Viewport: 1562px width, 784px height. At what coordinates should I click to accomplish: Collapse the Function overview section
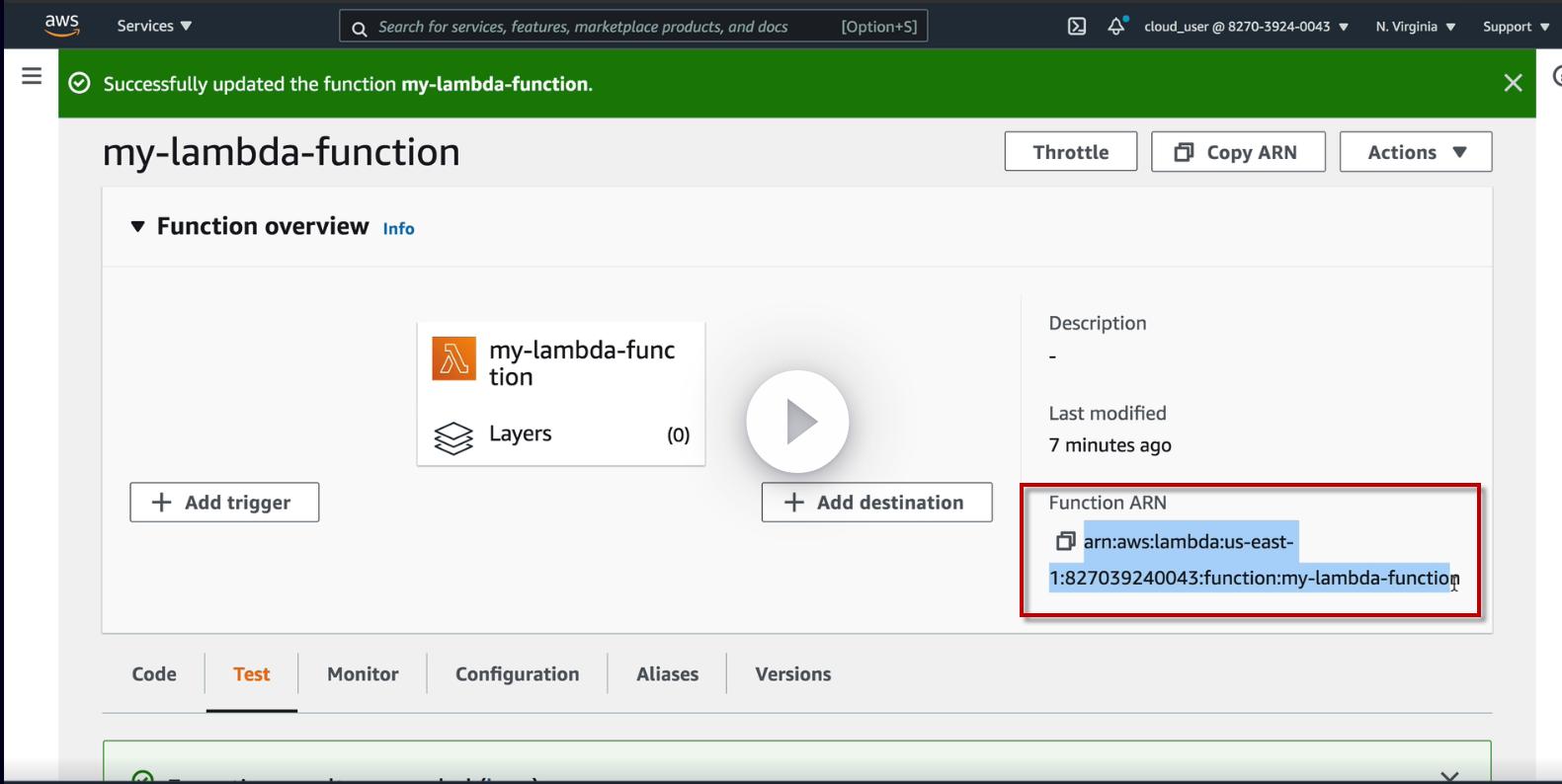137,227
